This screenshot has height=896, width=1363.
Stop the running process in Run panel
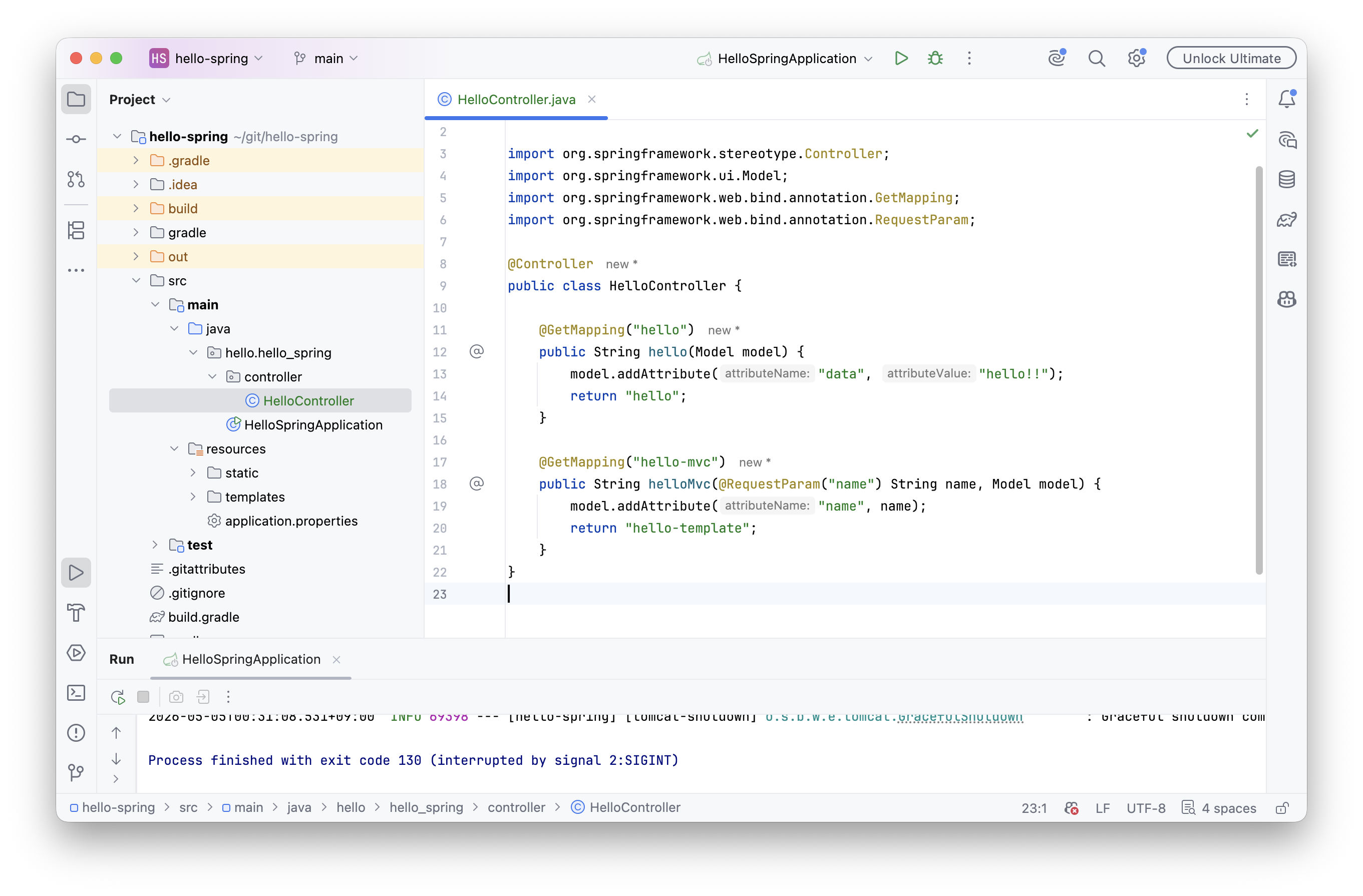[x=143, y=697]
